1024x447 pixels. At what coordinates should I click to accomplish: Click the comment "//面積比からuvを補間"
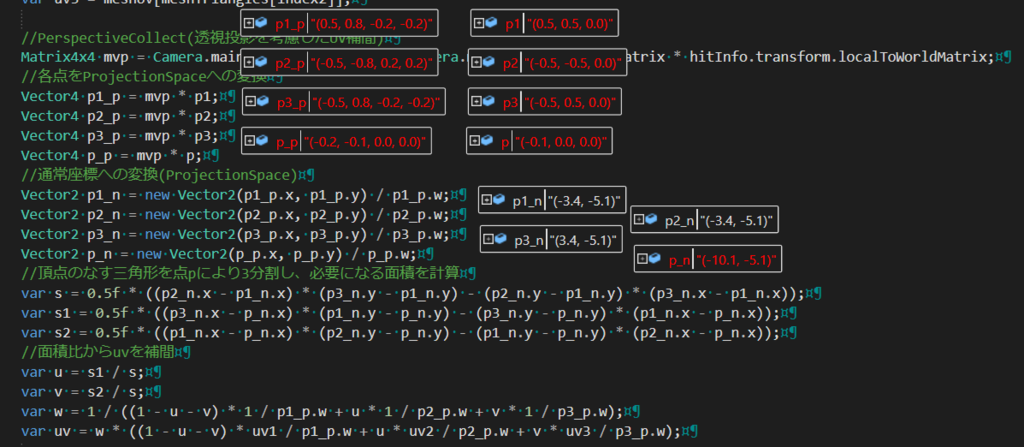click(x=97, y=352)
